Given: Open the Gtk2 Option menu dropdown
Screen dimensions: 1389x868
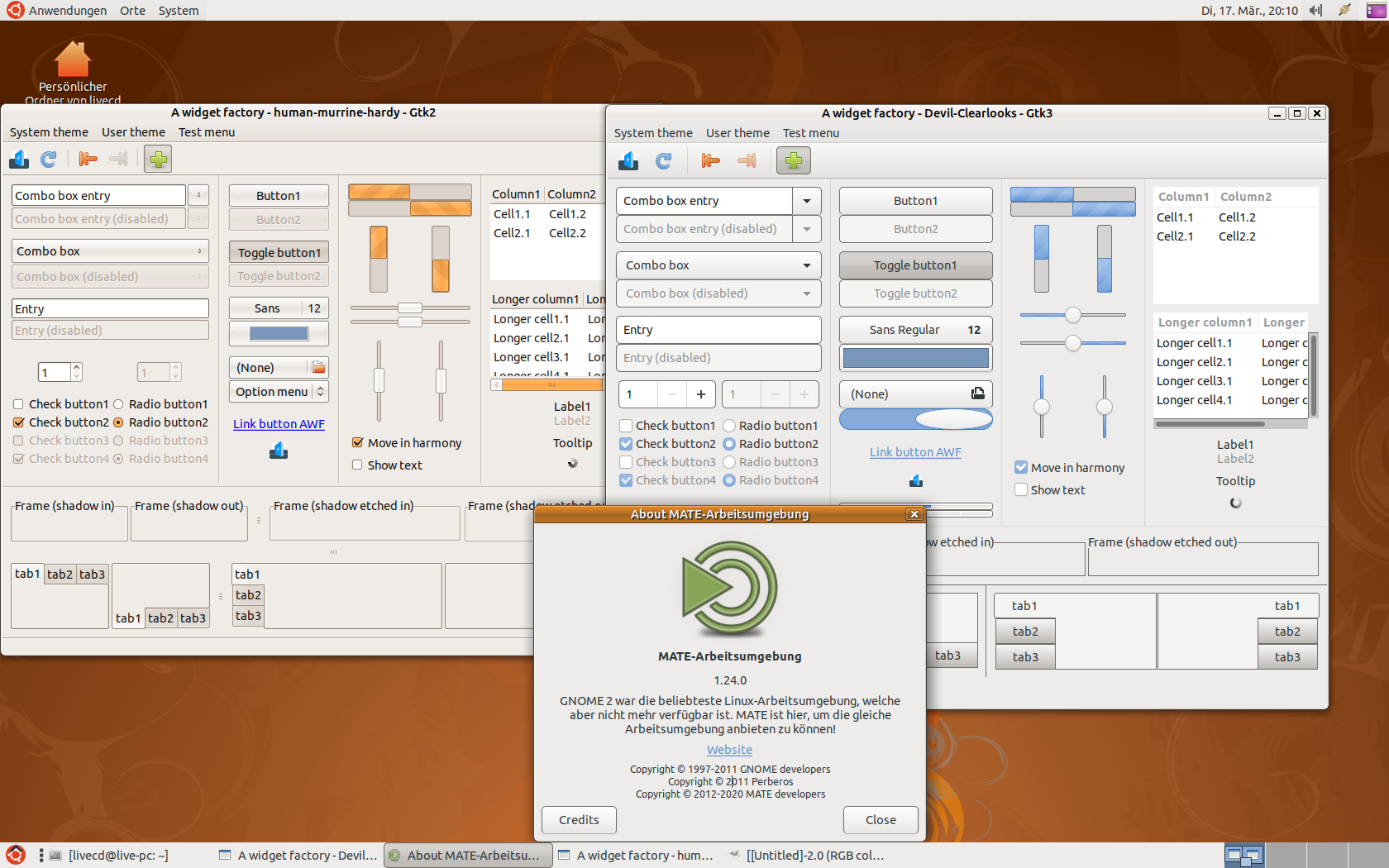Looking at the screenshot, I should pyautogui.click(x=279, y=392).
